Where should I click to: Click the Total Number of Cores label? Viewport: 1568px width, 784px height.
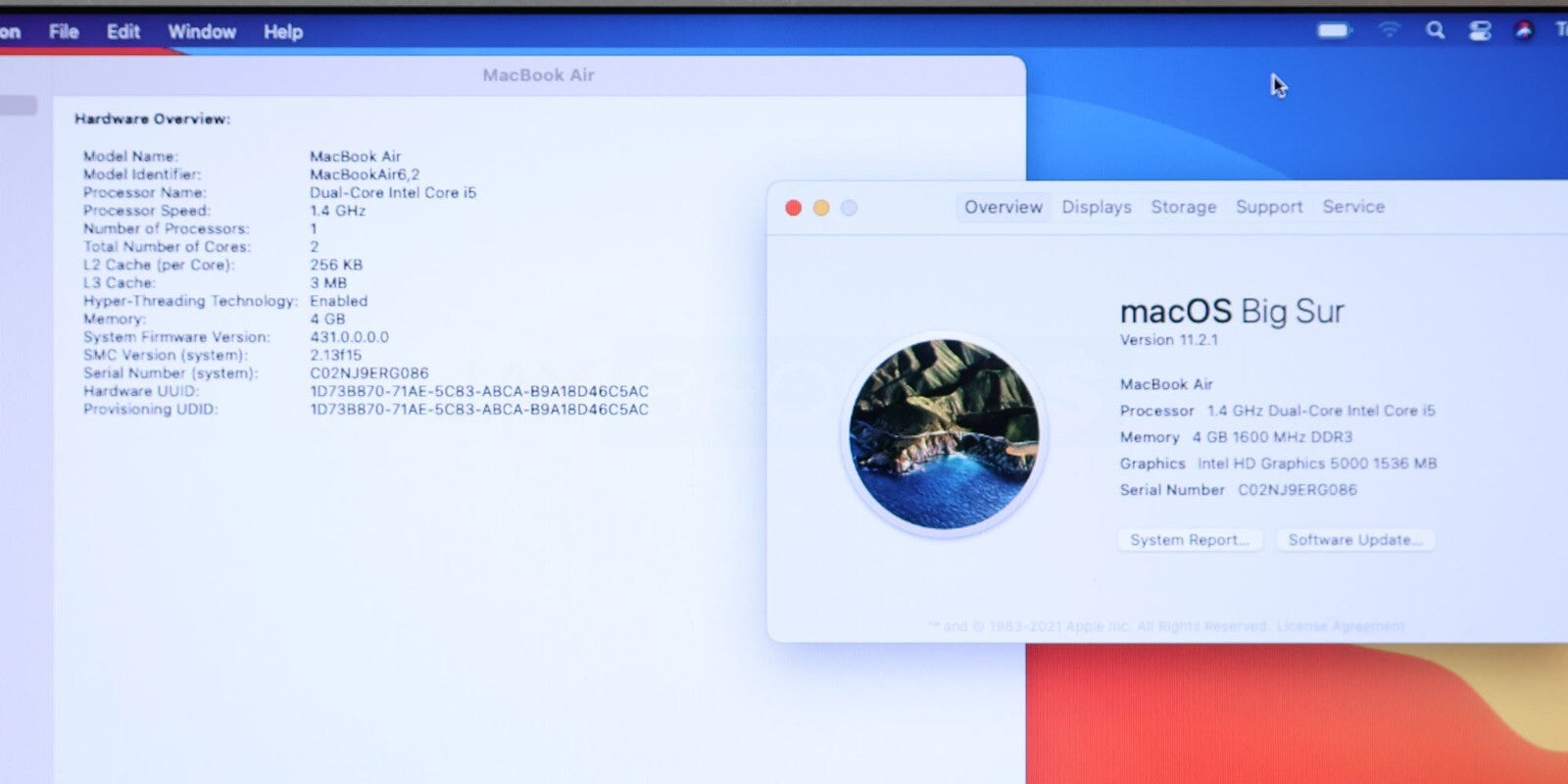pos(167,247)
